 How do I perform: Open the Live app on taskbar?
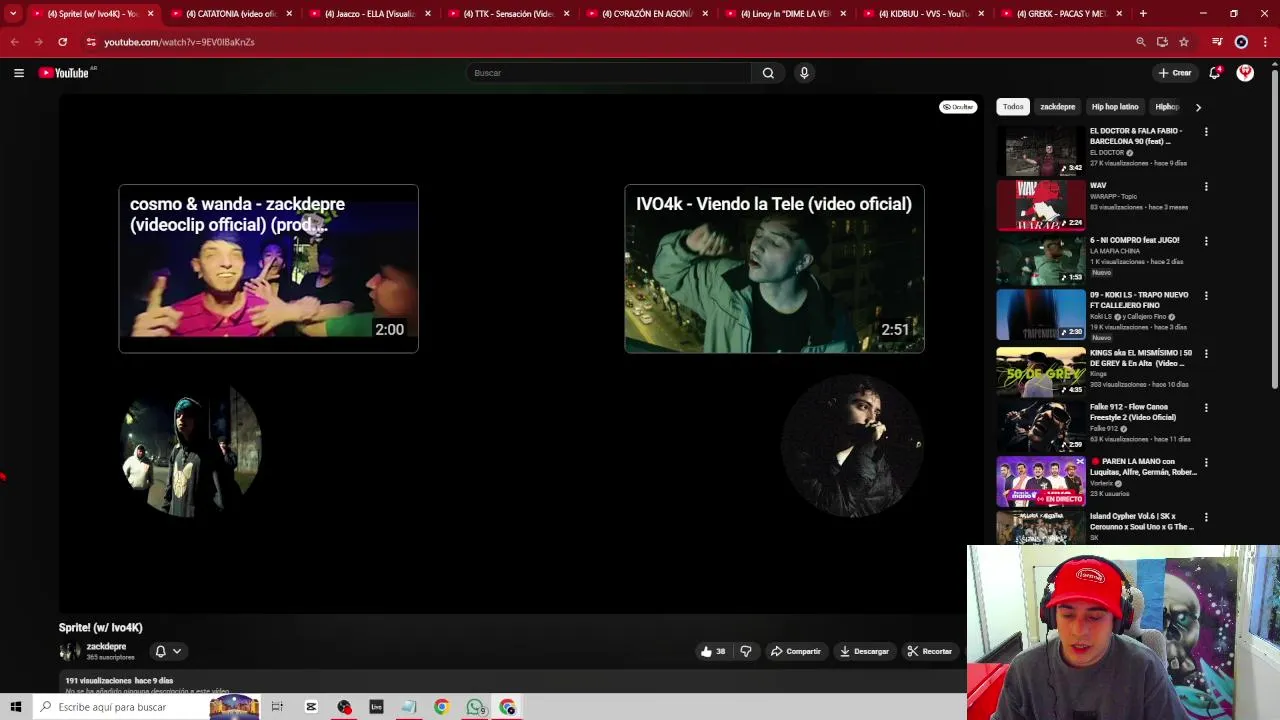[x=376, y=707]
